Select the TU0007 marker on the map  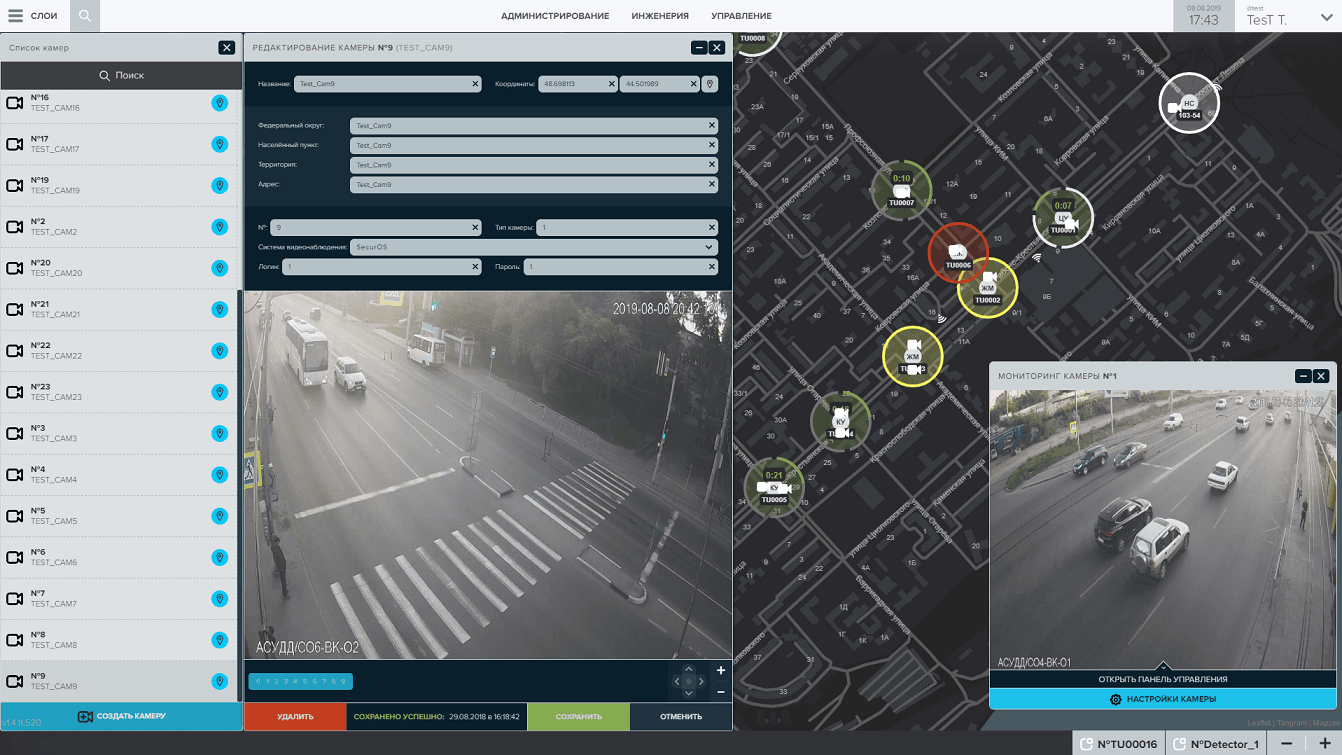901,190
